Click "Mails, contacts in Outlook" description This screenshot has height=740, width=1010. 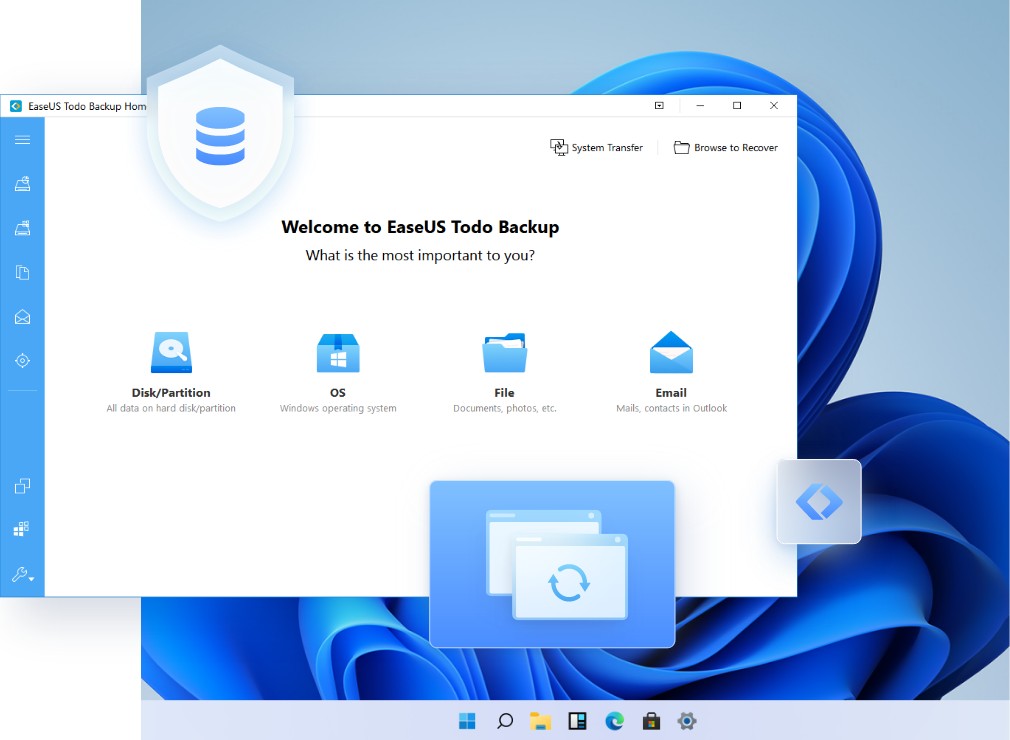(x=671, y=408)
